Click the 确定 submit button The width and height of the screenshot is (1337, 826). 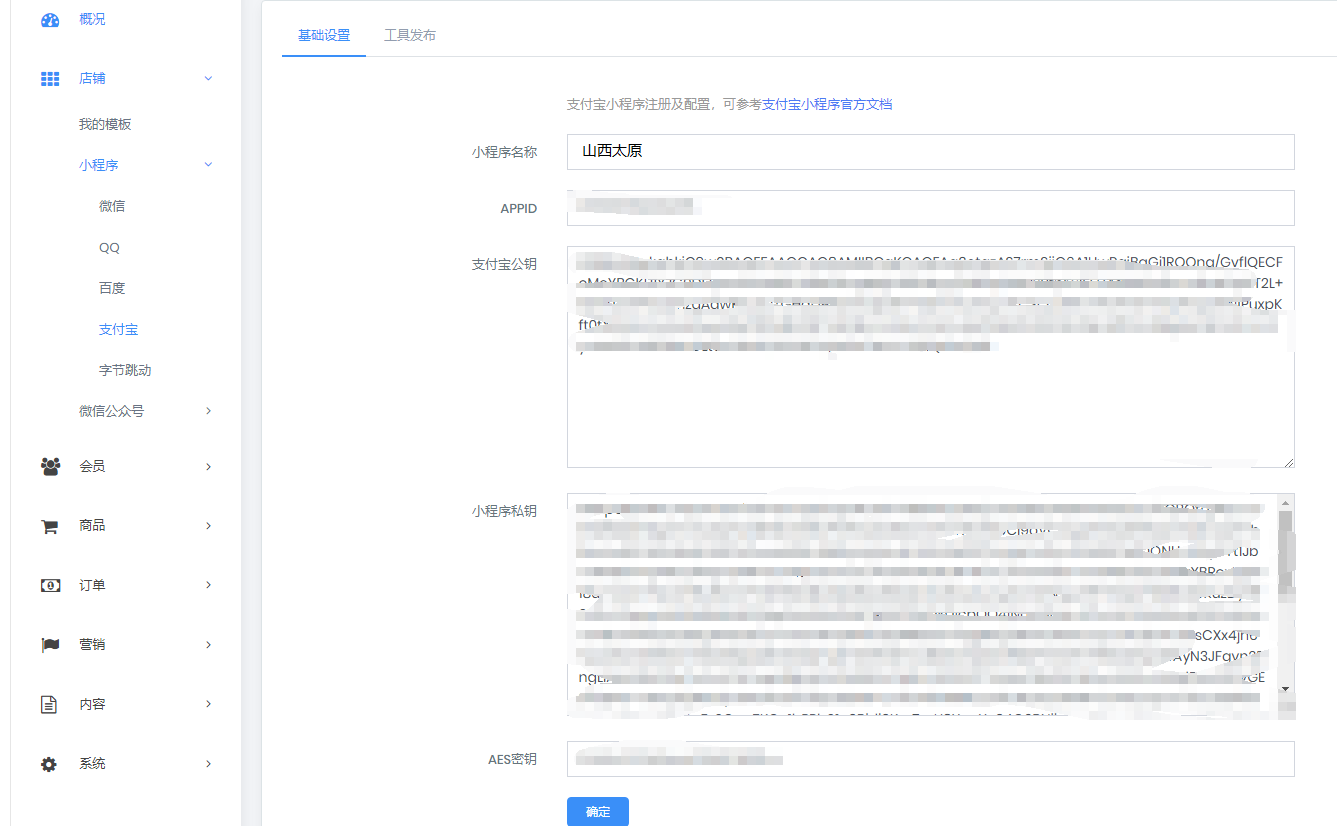(598, 812)
